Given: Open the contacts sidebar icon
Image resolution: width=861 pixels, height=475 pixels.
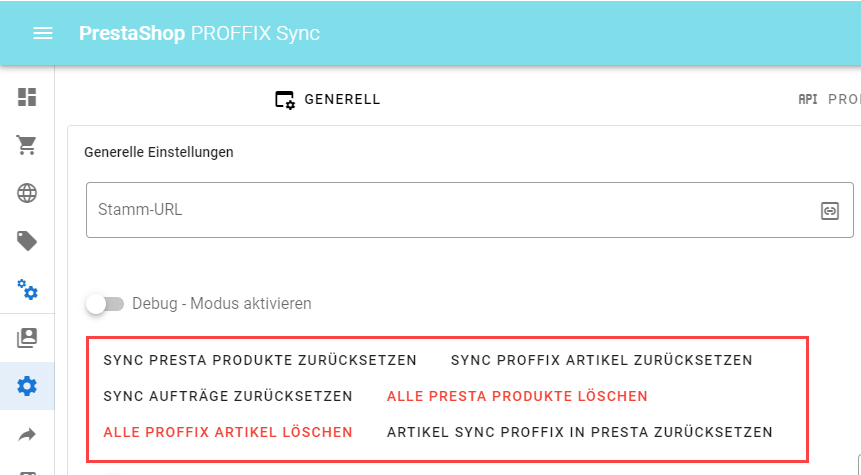Looking at the screenshot, I should pyautogui.click(x=27, y=338).
